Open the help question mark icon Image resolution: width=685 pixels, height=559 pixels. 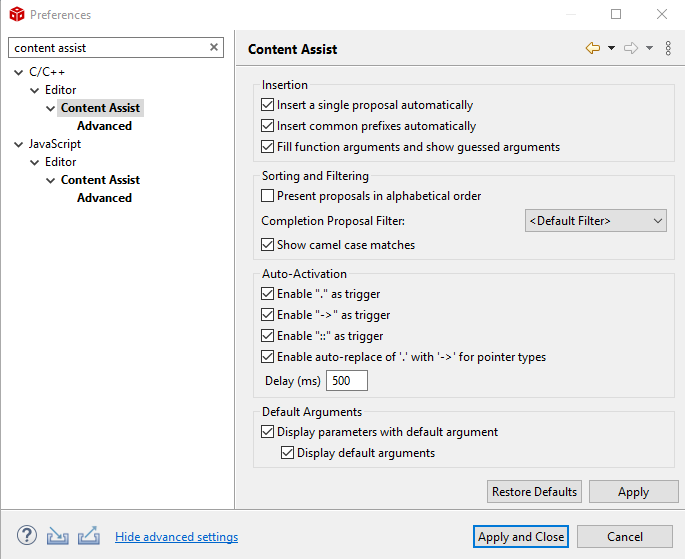pyautogui.click(x=27, y=536)
